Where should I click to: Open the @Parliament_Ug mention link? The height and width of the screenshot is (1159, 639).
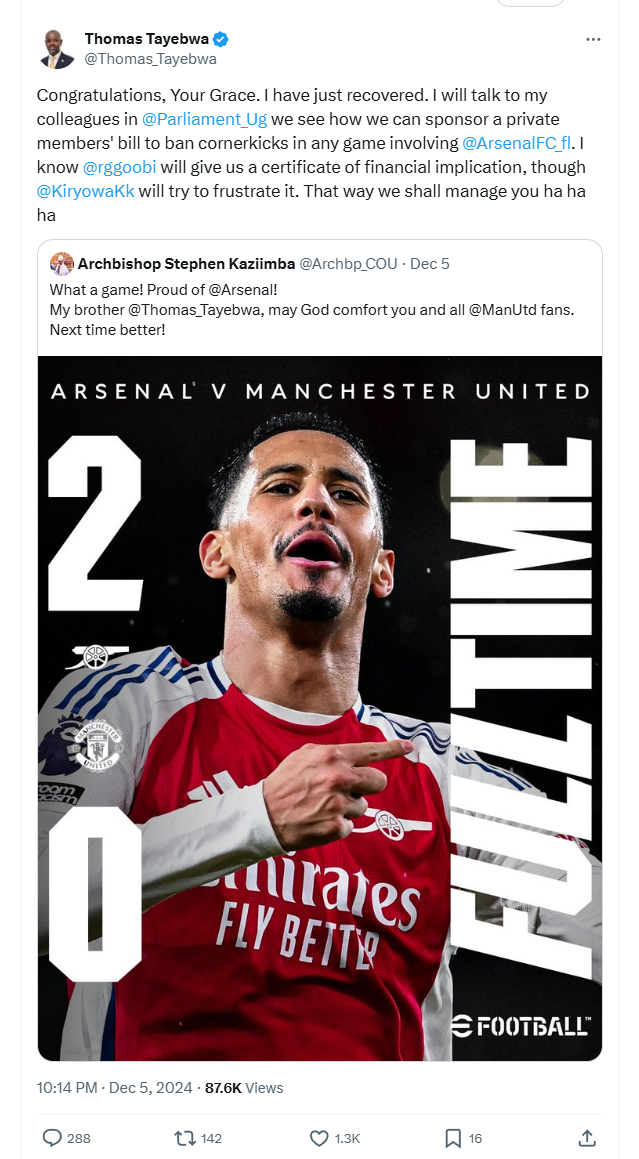[204, 119]
